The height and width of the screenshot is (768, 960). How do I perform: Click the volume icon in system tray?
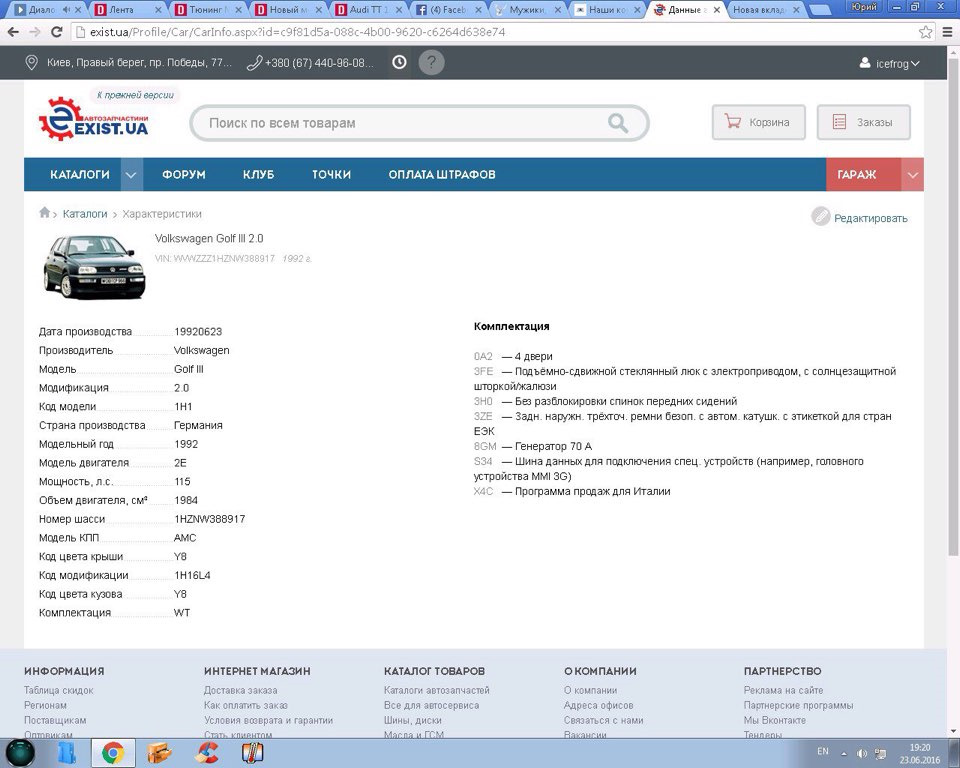click(x=861, y=753)
